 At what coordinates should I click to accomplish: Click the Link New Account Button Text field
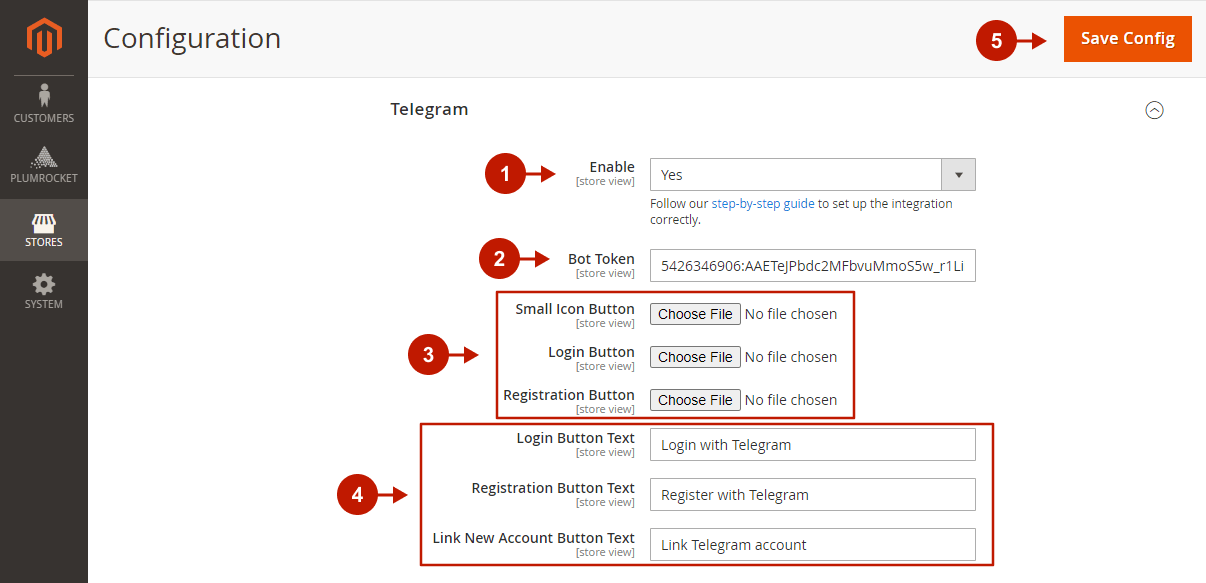point(812,545)
